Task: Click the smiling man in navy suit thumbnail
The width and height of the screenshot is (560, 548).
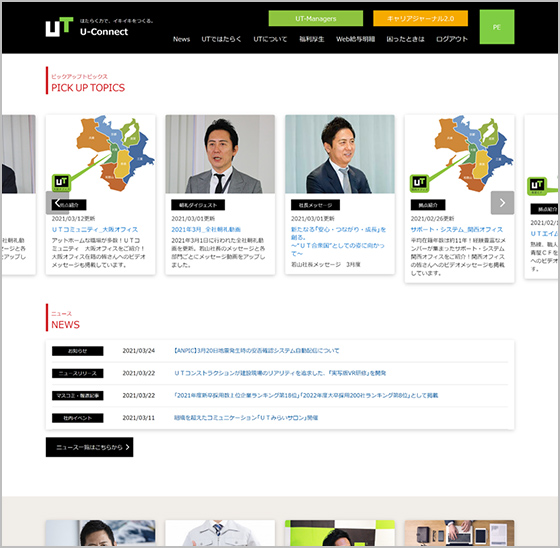Action: (x=340, y=154)
